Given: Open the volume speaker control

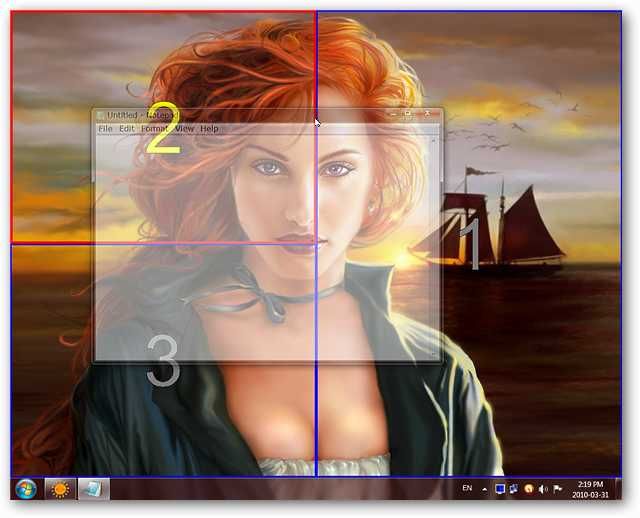Looking at the screenshot, I should click(x=543, y=489).
